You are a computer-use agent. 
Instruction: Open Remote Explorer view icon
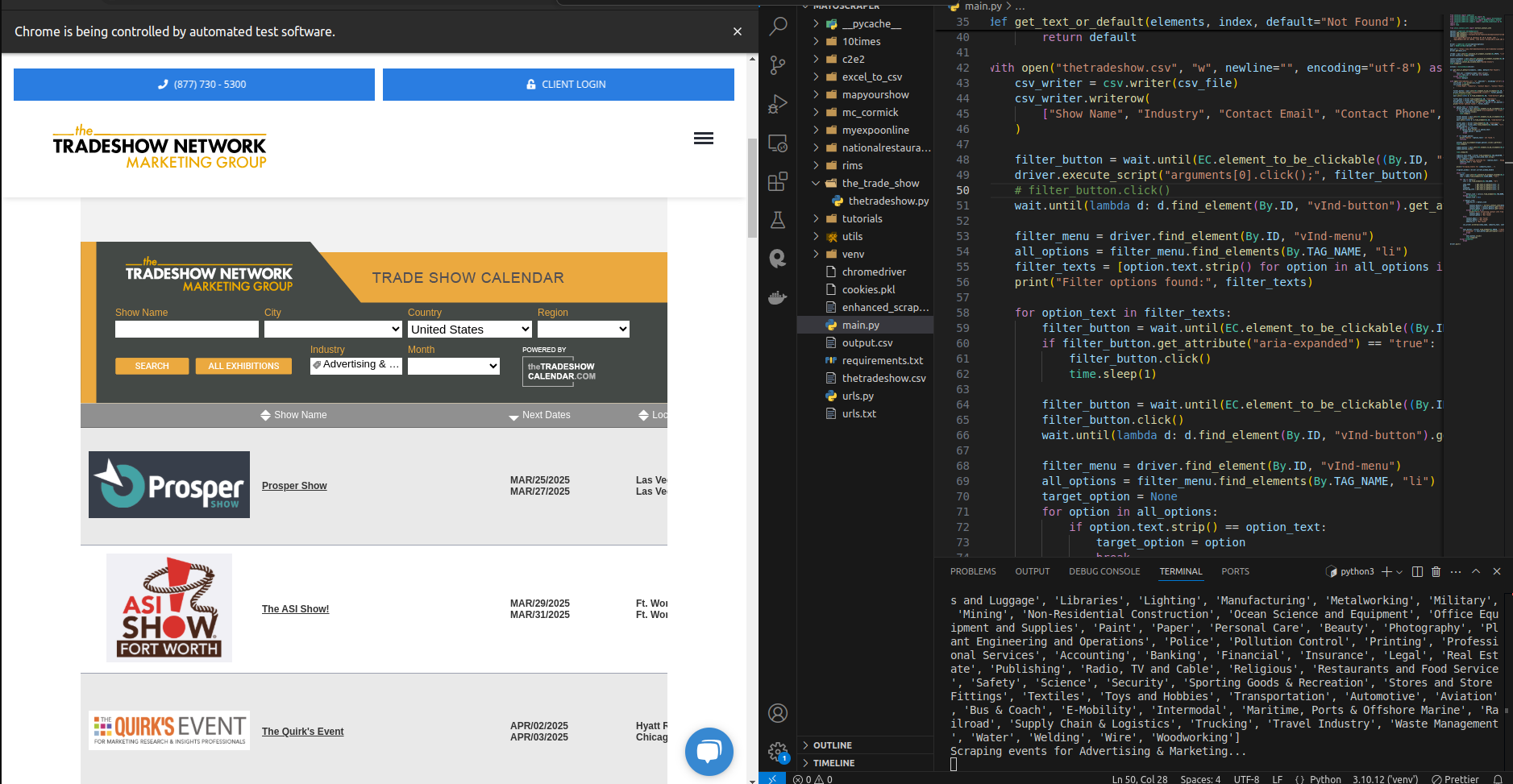tap(778, 143)
